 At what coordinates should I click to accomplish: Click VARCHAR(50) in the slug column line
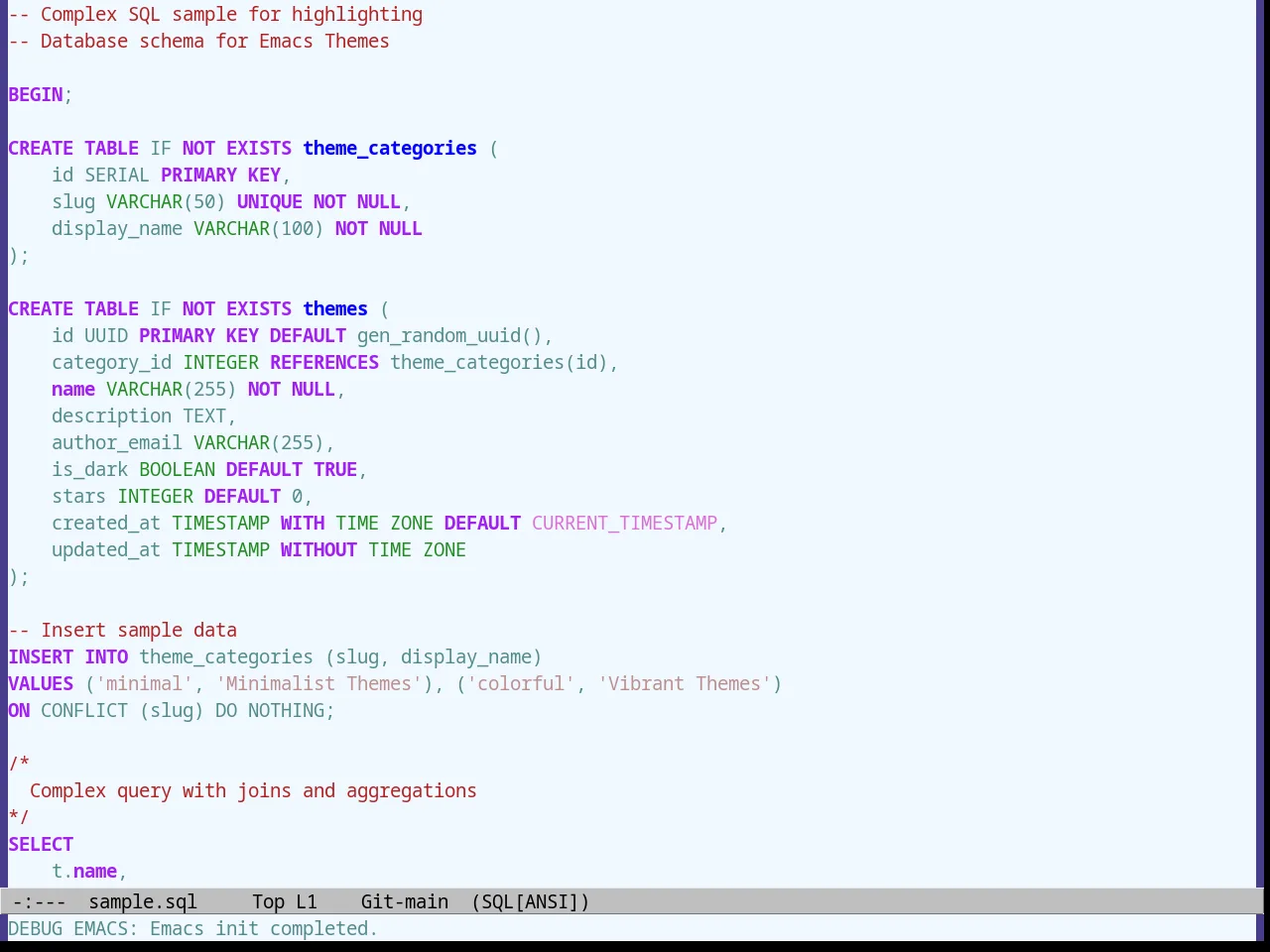pyautogui.click(x=166, y=201)
